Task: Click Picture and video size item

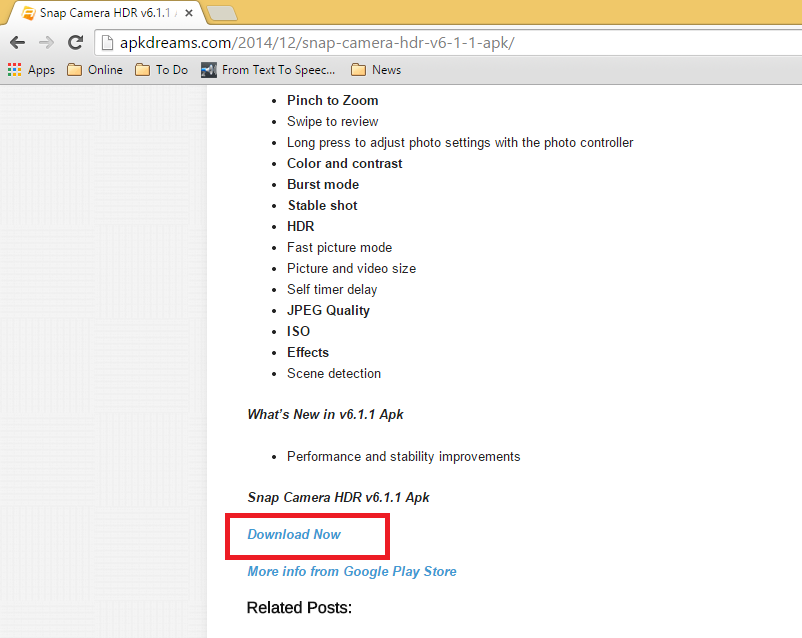Action: click(x=351, y=269)
